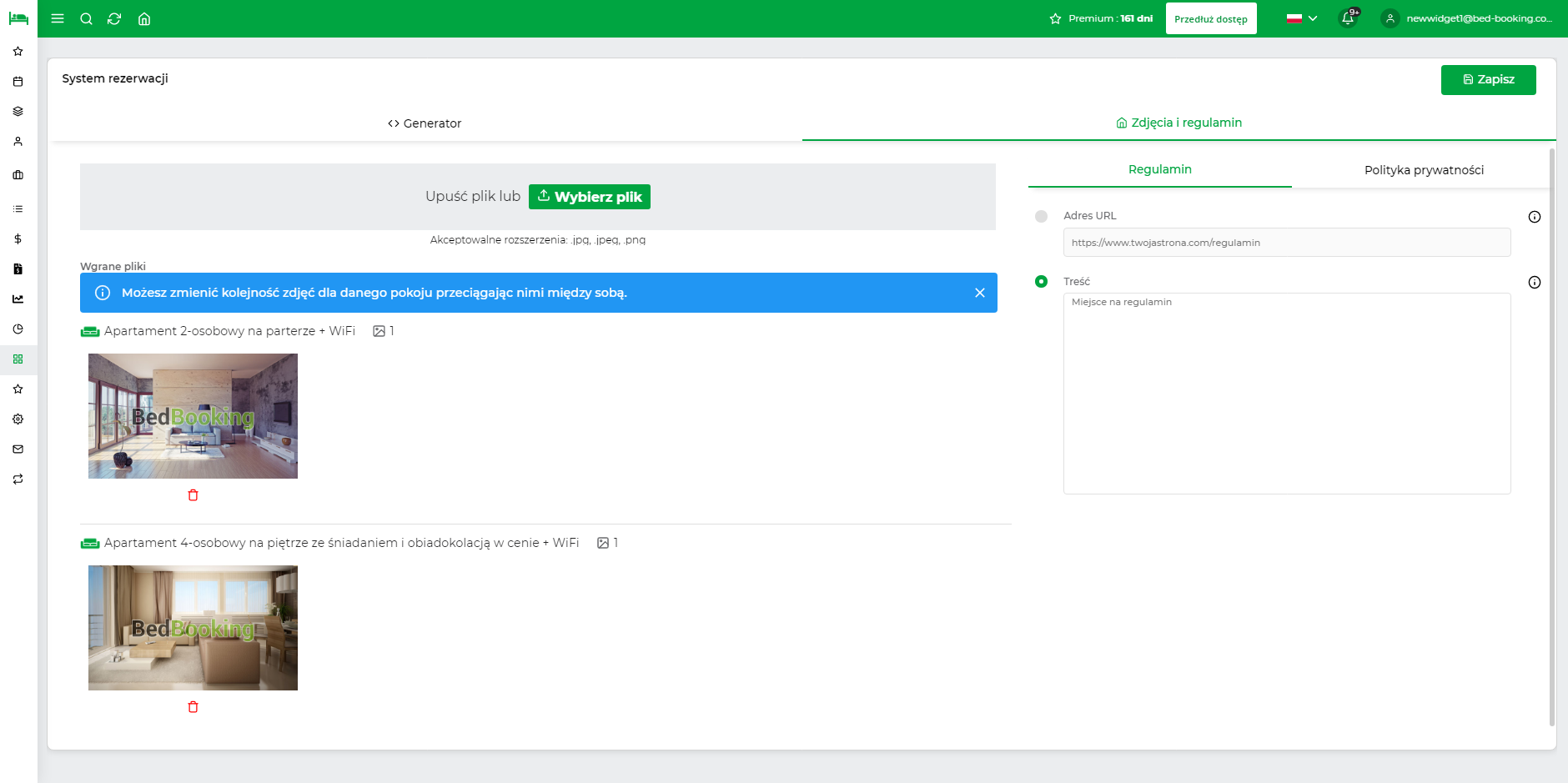Viewport: 1568px width, 783px height.
Task: Click the 'System rezerwacji' title
Action: (115, 78)
